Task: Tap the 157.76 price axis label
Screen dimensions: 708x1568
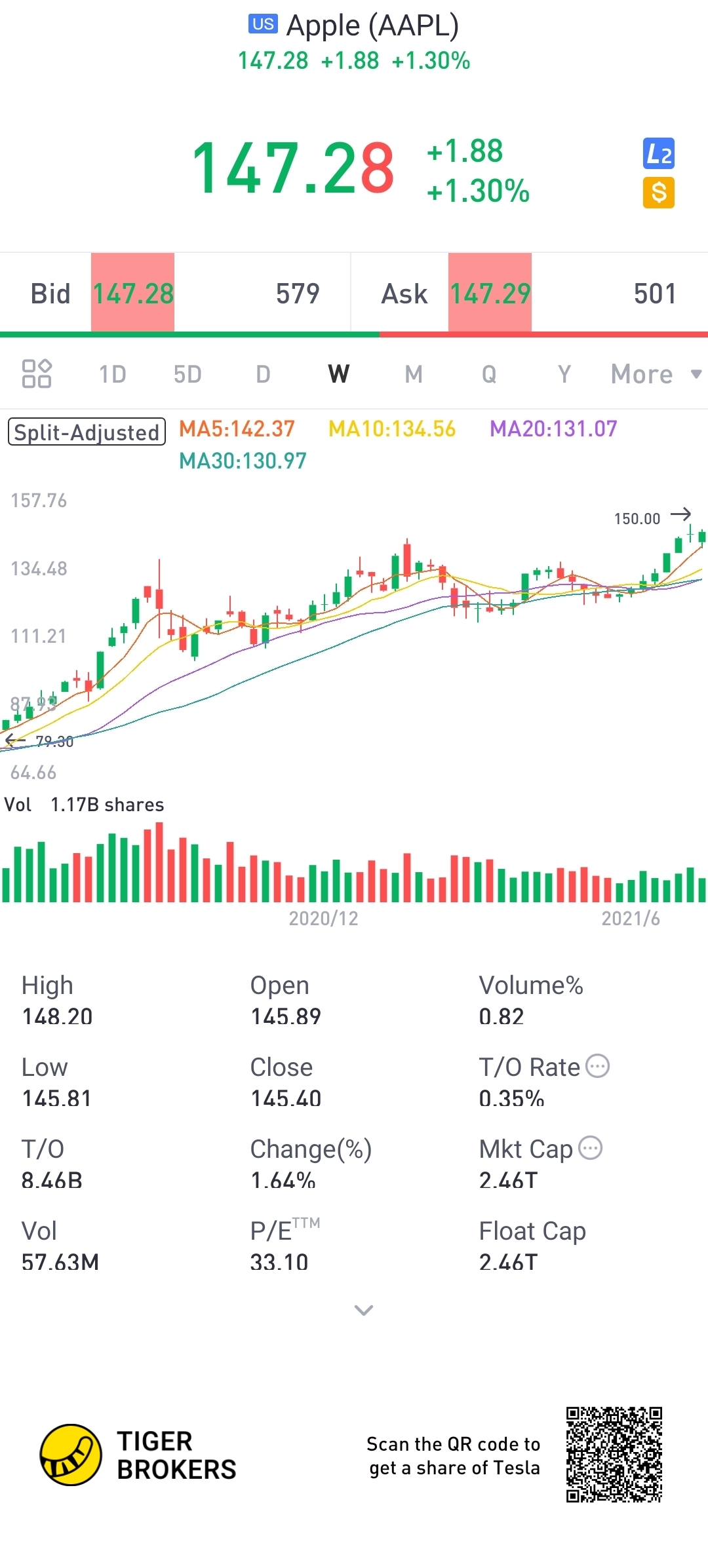Action: 39,500
